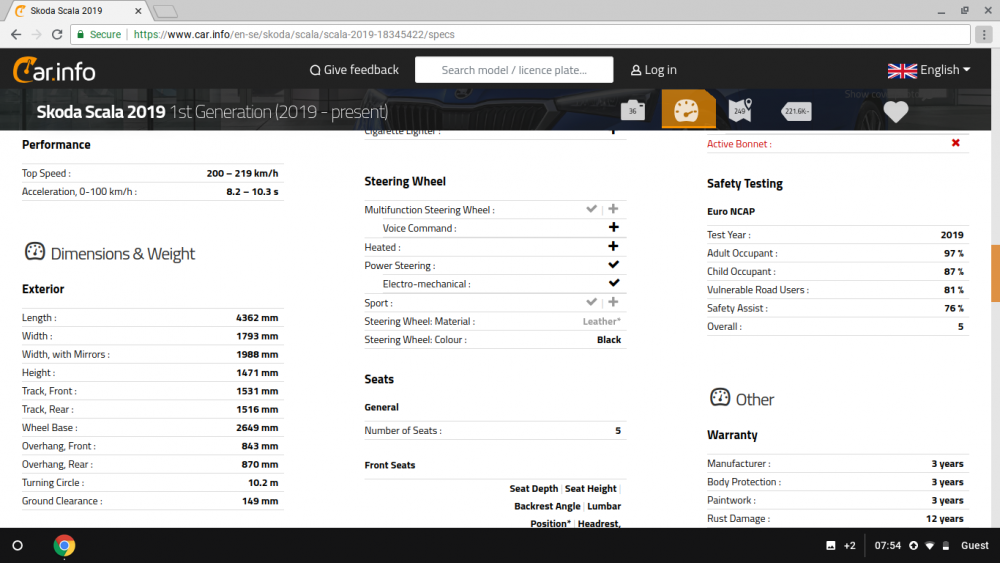Viewport: 1000px width, 563px height.
Task: Click the Adult Occupant 97 % value
Action: [954, 253]
